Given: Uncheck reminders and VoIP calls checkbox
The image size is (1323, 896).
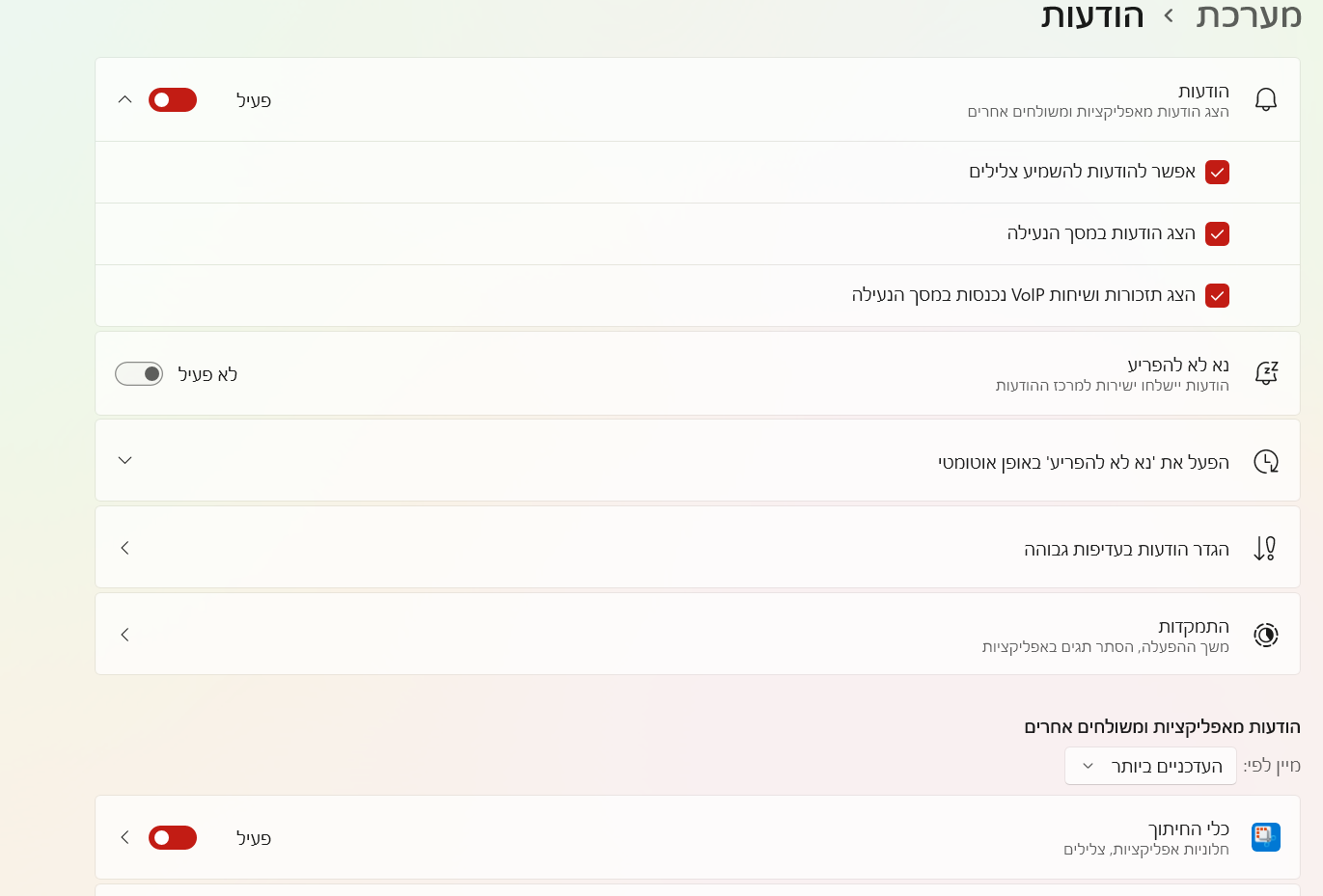Looking at the screenshot, I should [x=1217, y=296].
